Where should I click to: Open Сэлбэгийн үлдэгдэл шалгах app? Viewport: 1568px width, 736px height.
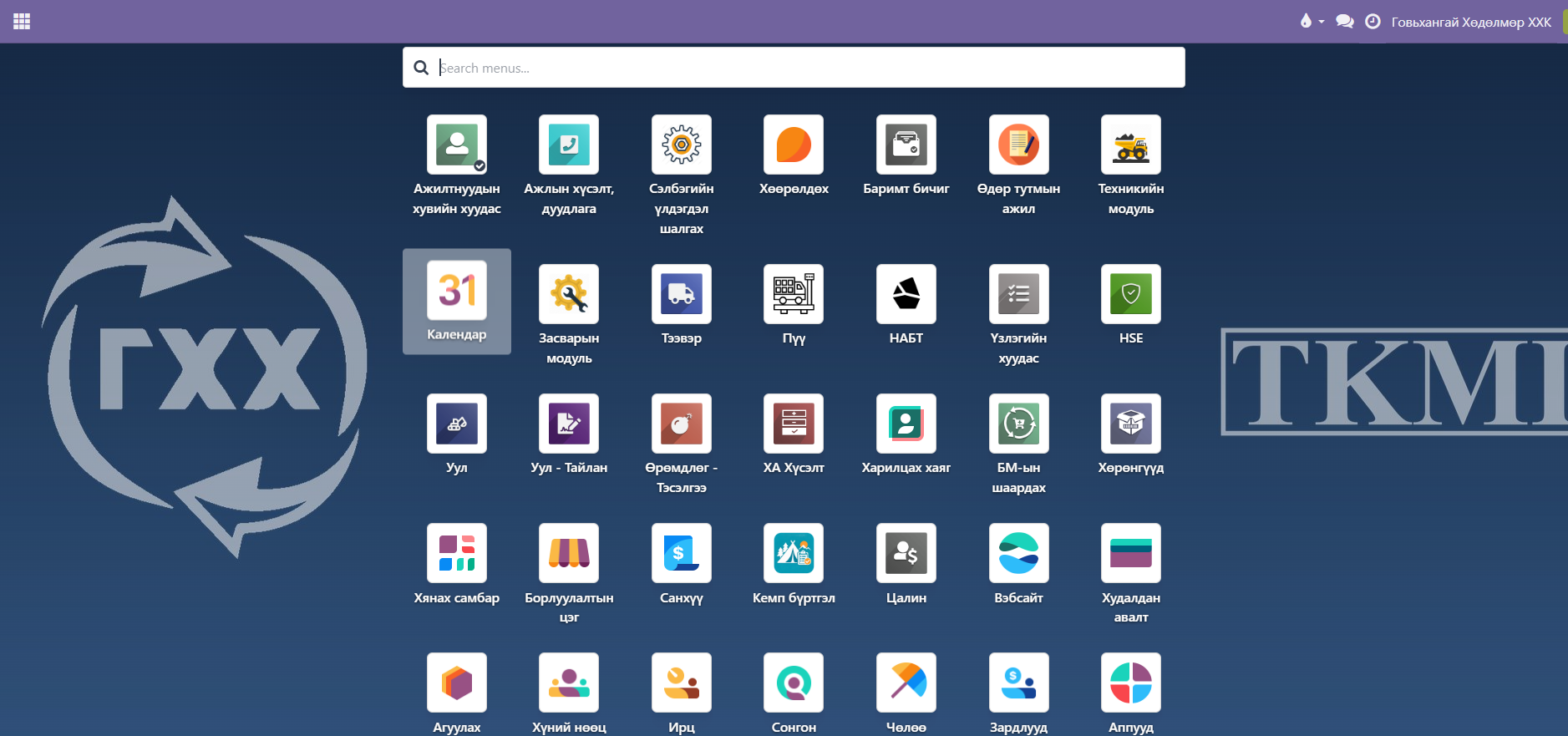click(682, 145)
